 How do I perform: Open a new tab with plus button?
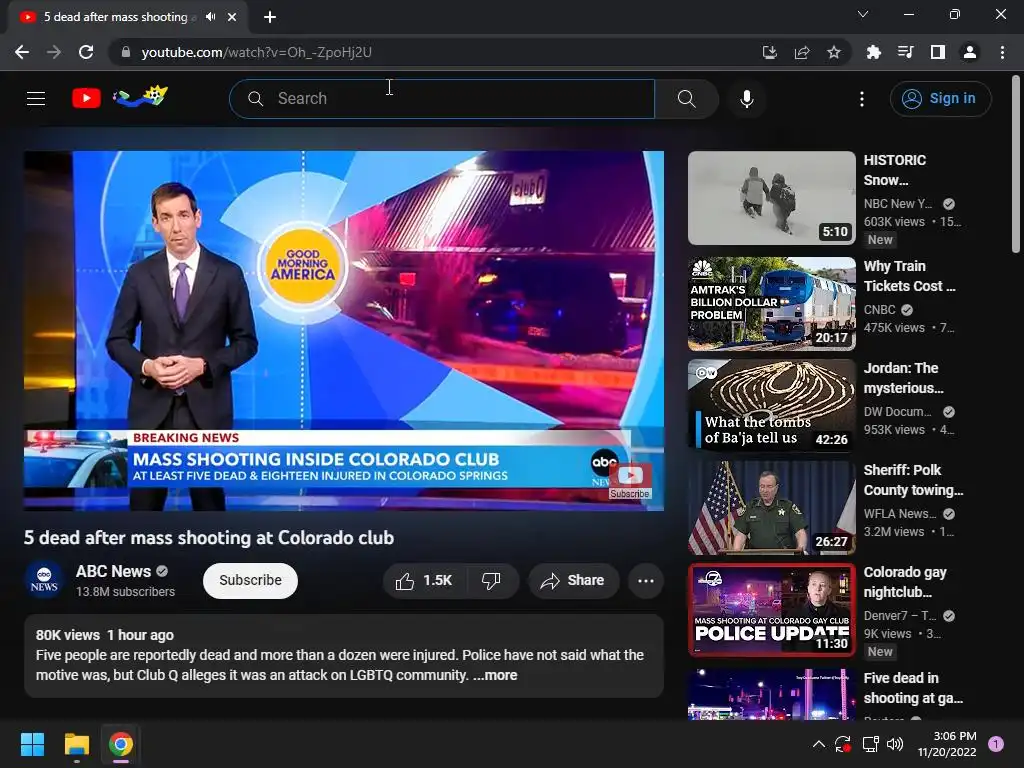pos(270,17)
